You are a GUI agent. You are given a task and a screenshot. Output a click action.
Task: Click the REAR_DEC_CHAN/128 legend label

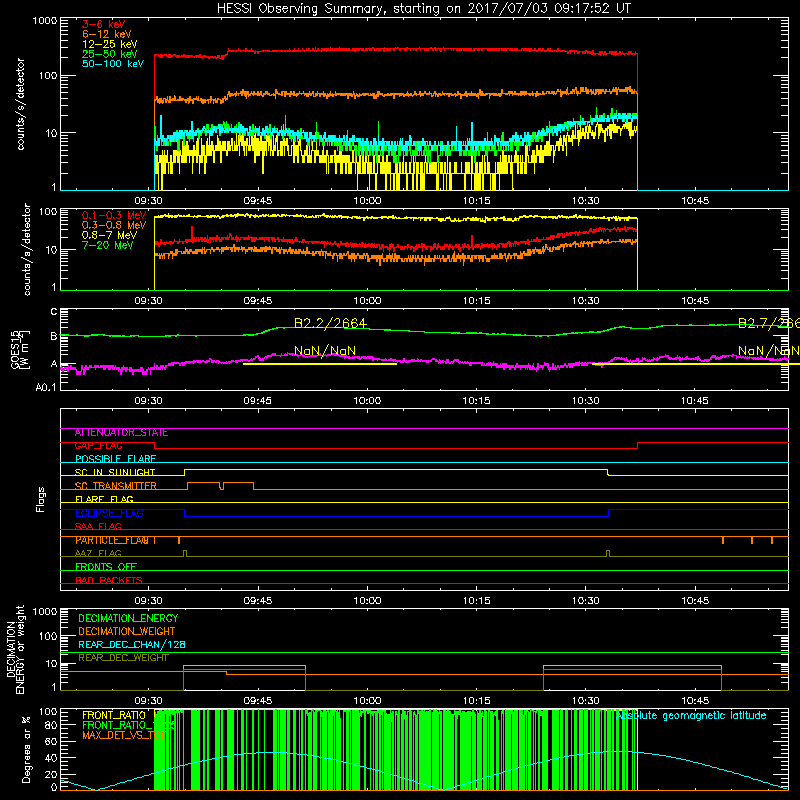point(132,645)
